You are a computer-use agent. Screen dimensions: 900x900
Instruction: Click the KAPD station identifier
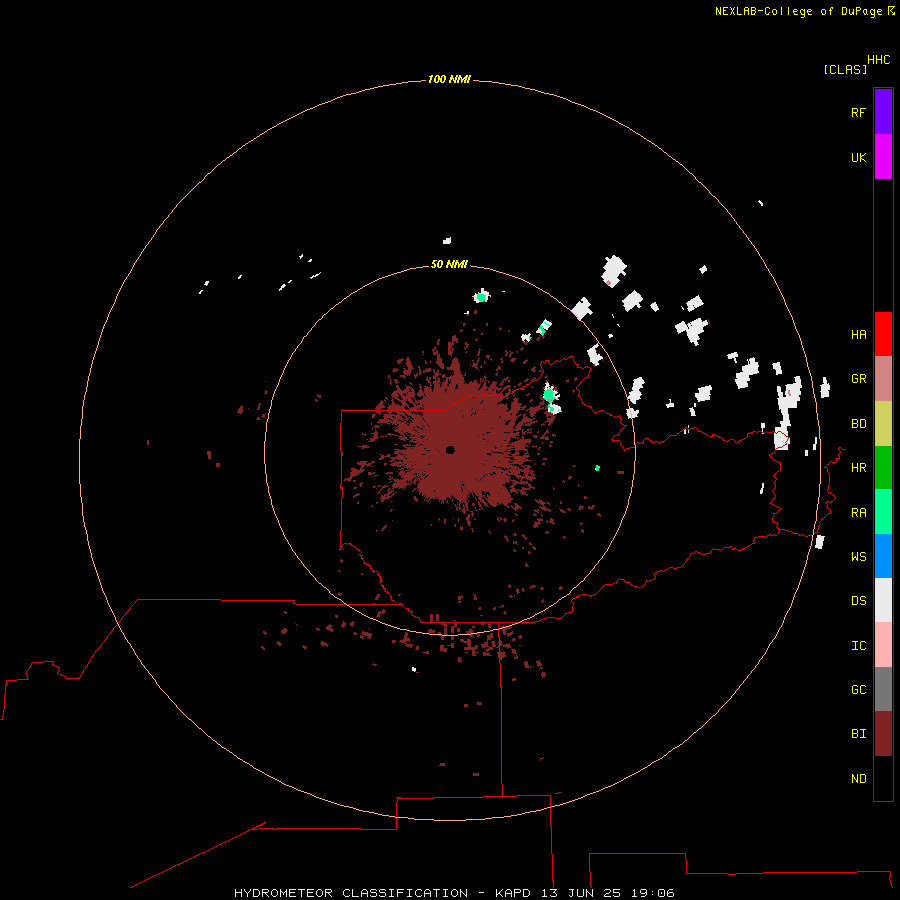click(x=512, y=893)
